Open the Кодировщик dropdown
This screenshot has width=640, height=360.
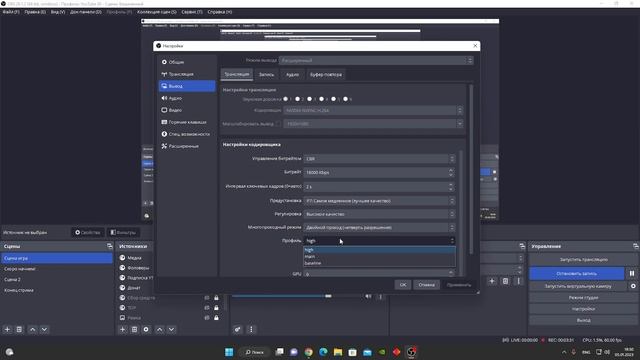coord(373,111)
